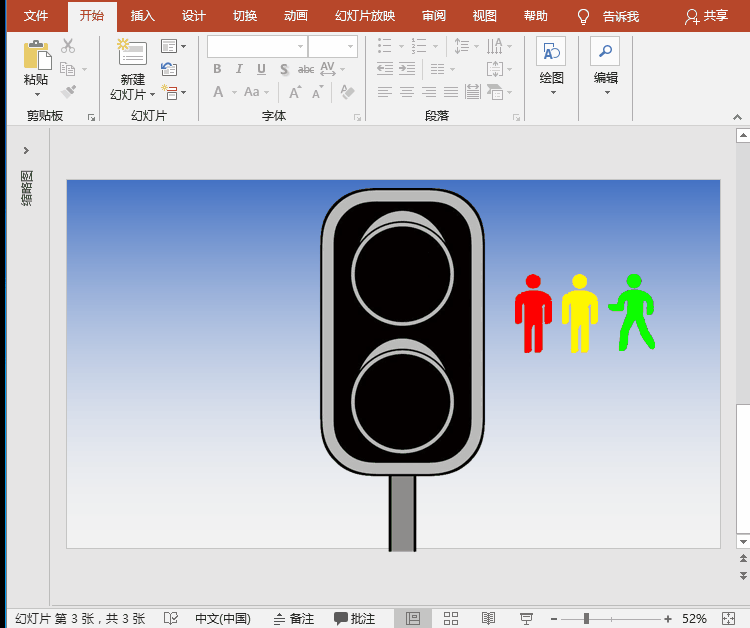
Task: Click the zoom out minus button
Action: (554, 618)
